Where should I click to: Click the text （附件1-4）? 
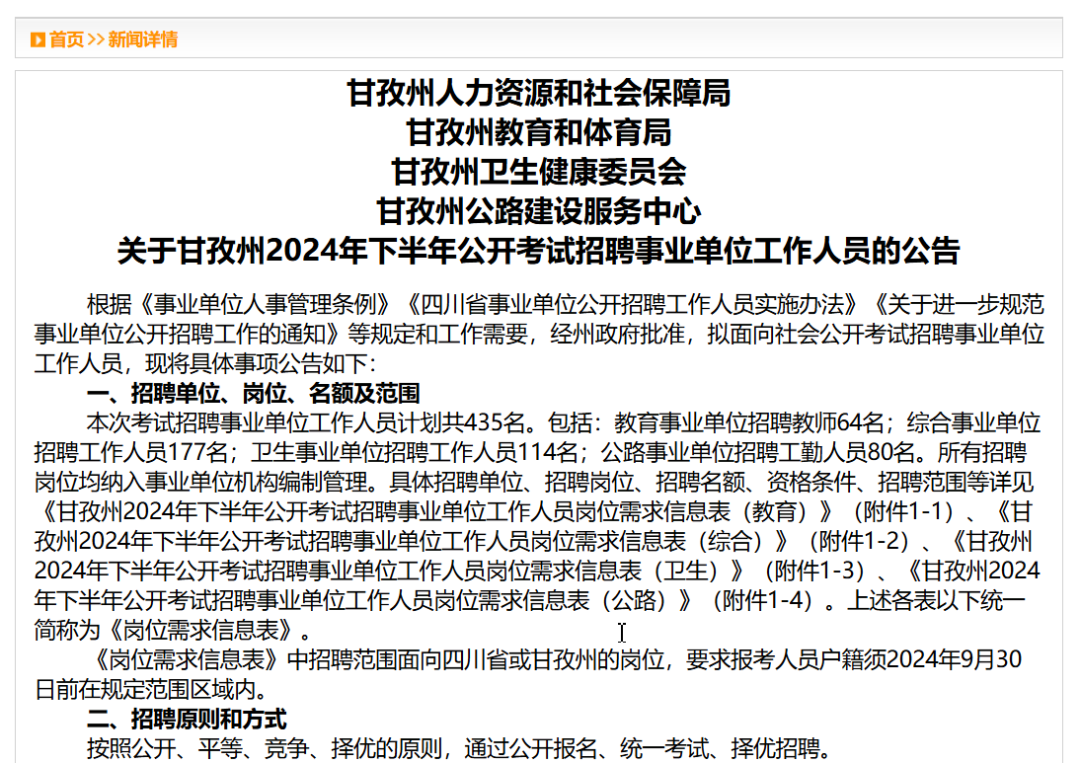pyautogui.click(x=762, y=600)
